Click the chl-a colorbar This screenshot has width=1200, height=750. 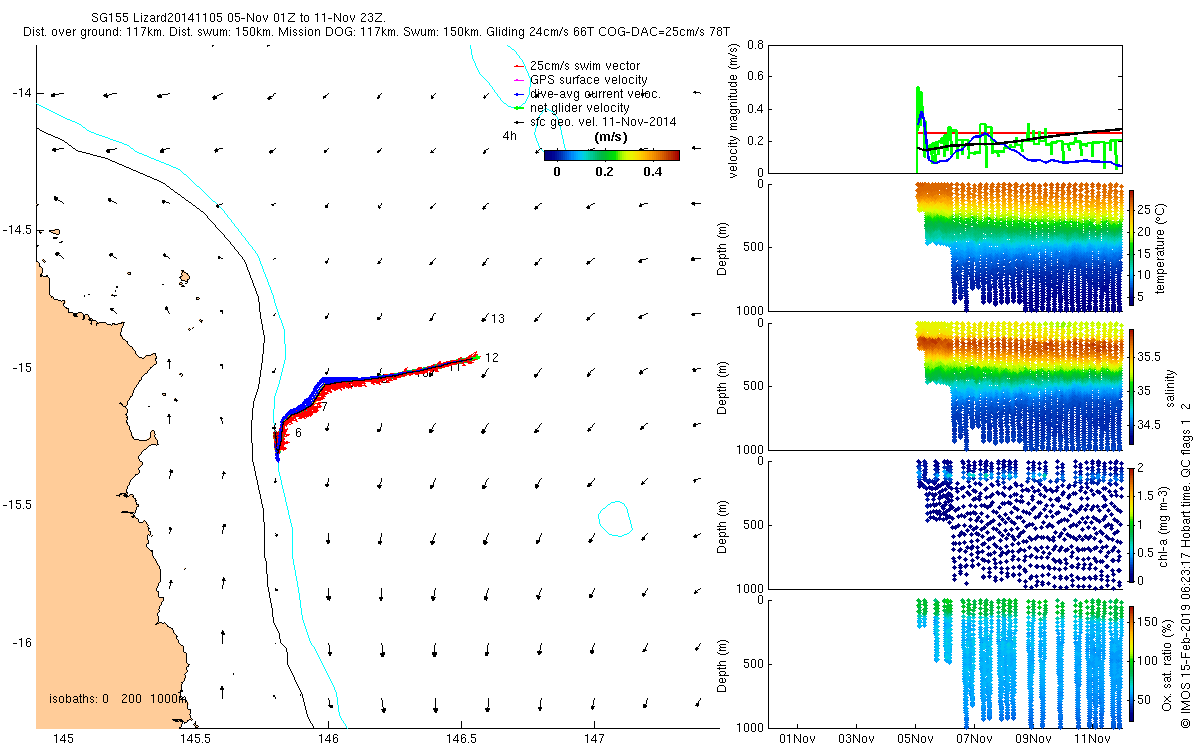click(x=1132, y=524)
